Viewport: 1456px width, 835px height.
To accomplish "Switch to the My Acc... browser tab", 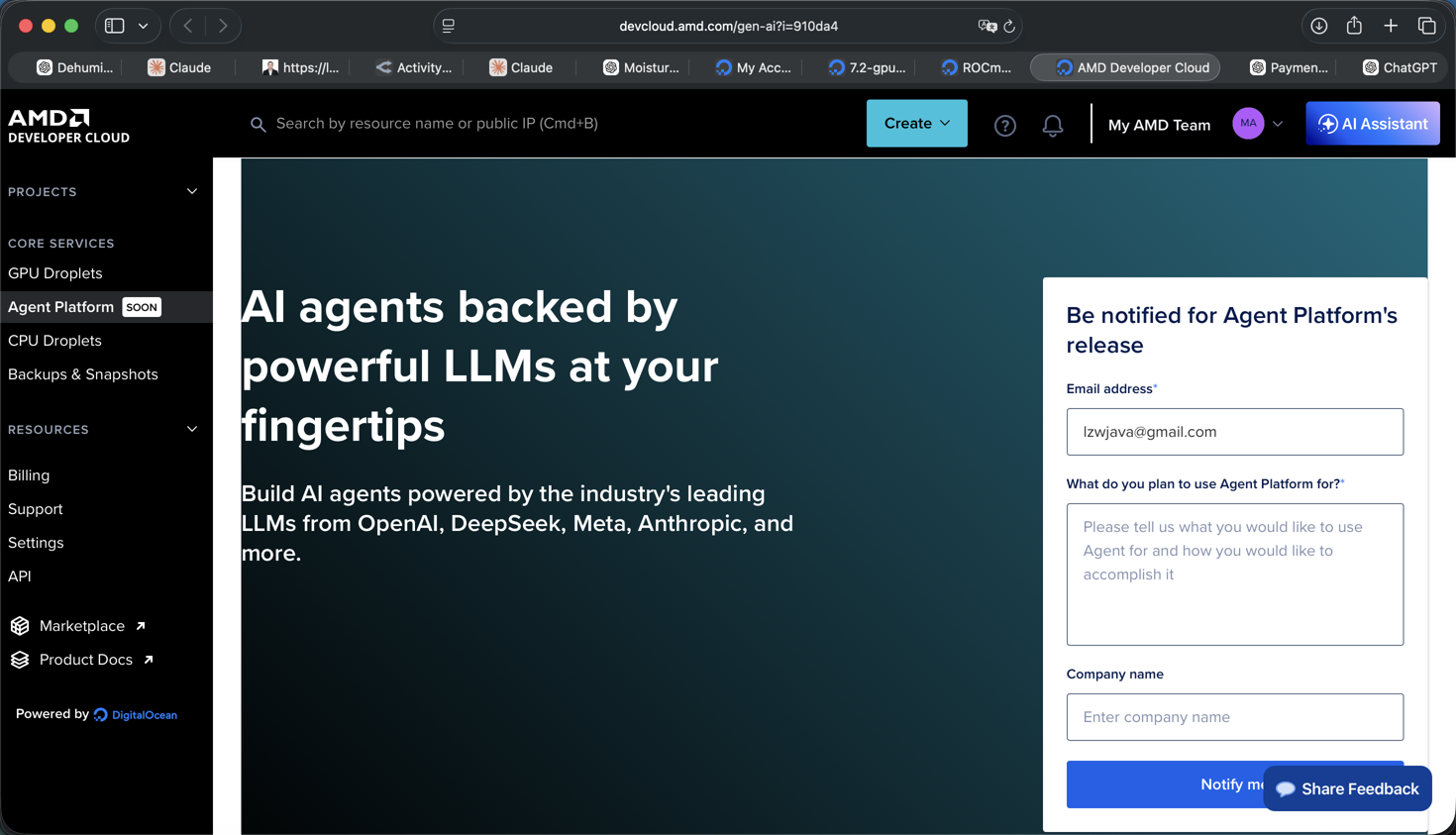I will (x=754, y=67).
